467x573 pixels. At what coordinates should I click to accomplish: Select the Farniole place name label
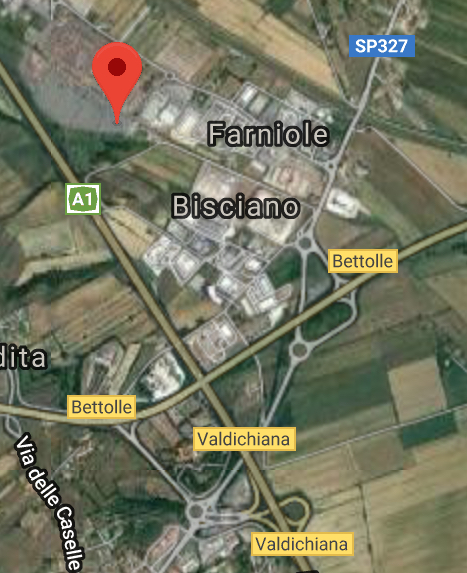click(x=269, y=134)
